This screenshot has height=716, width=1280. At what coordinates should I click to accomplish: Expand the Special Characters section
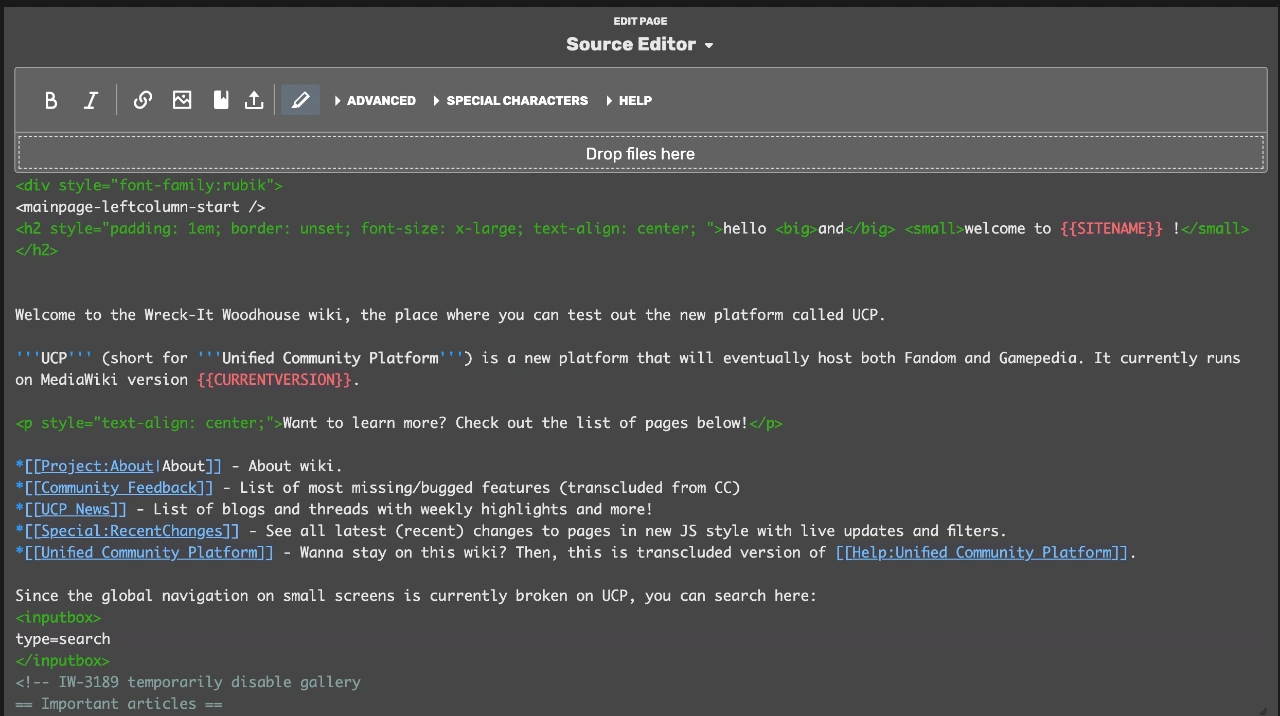coord(510,100)
